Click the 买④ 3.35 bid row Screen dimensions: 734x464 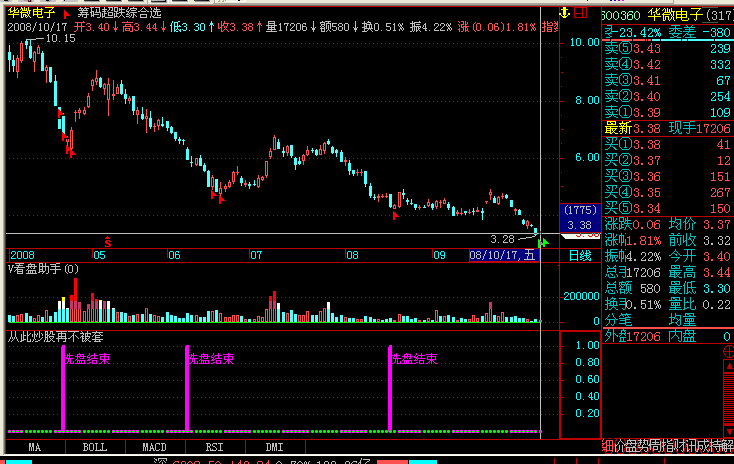pyautogui.click(x=668, y=192)
